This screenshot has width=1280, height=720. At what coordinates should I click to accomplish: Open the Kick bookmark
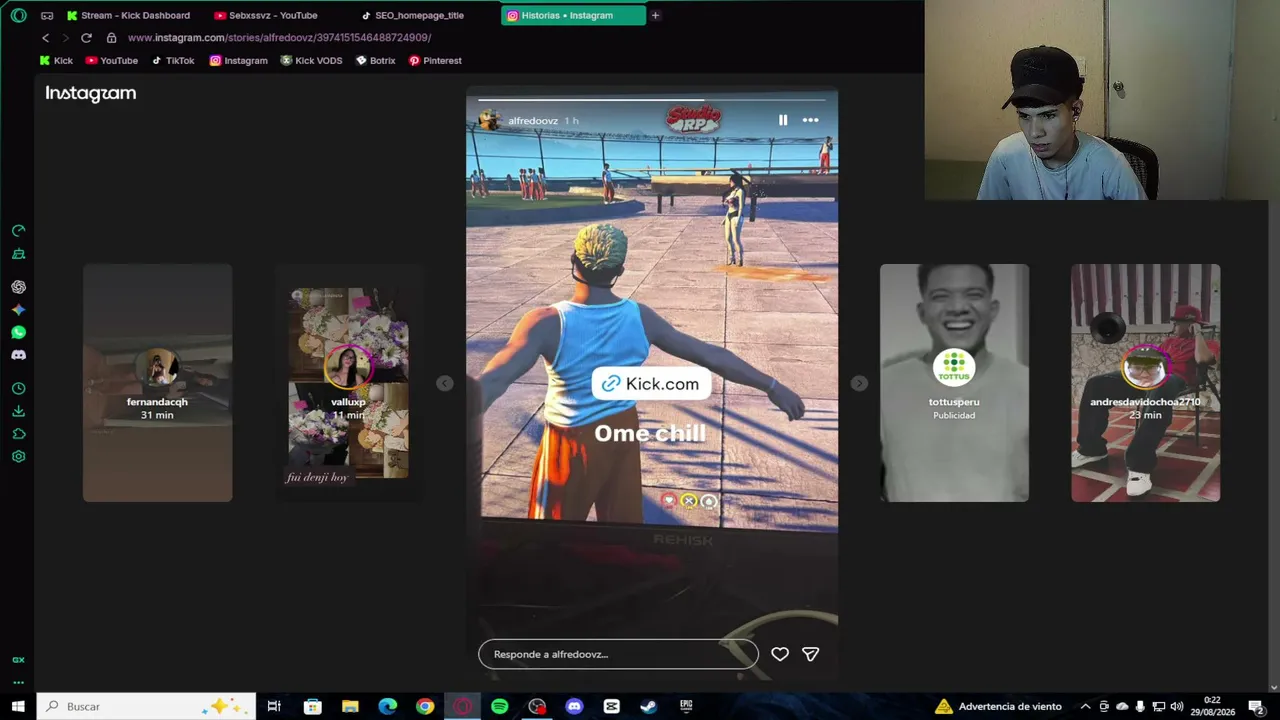56,61
